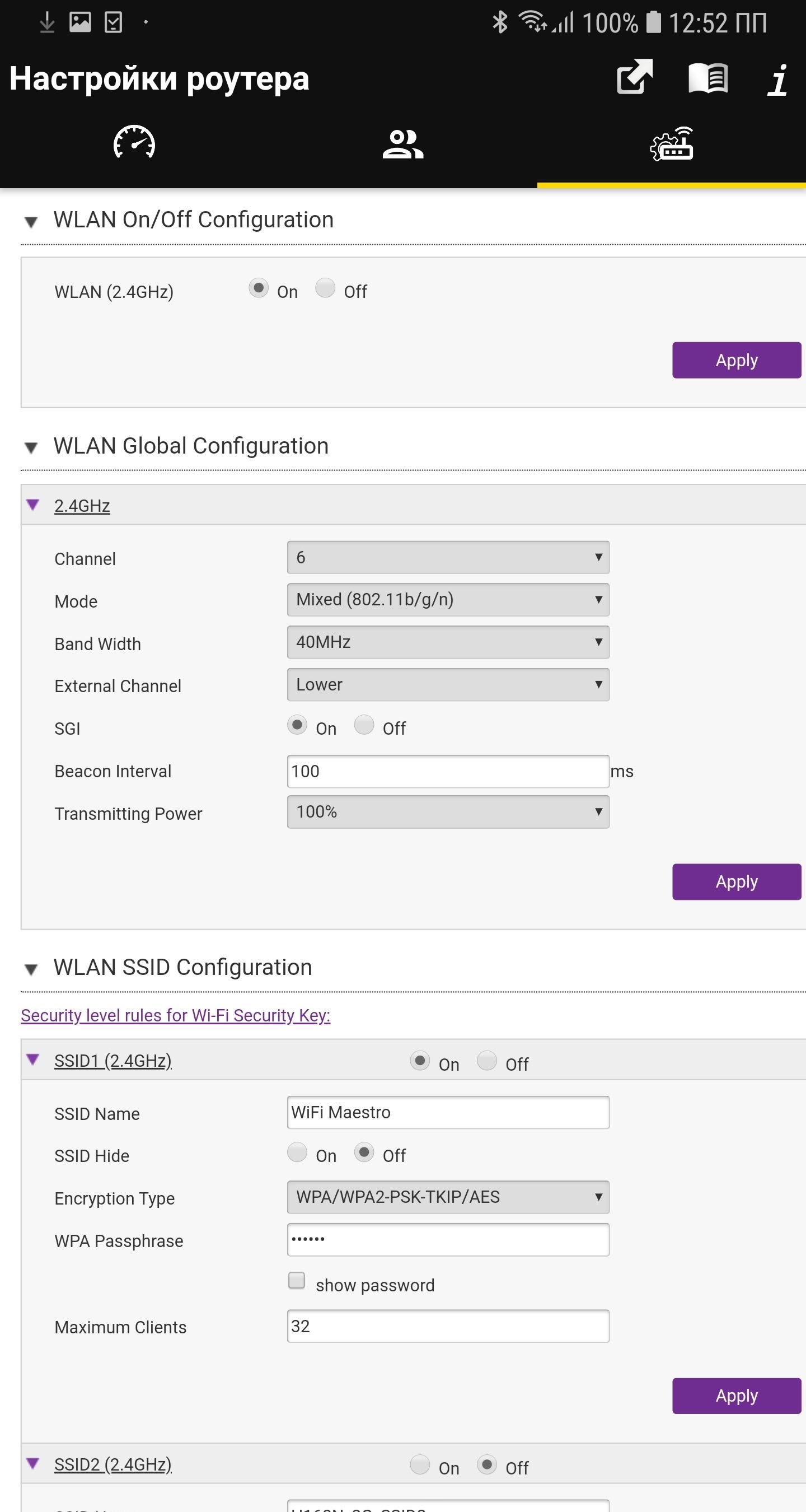Open Security level rules for Wi-Fi link

coord(175,1015)
